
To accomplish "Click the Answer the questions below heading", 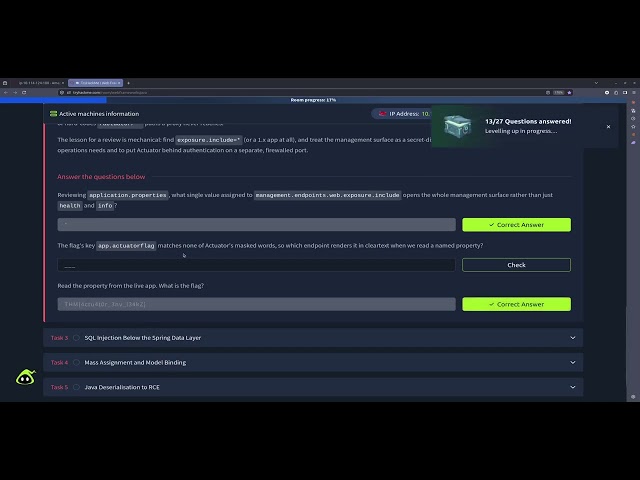I will (x=101, y=177).
